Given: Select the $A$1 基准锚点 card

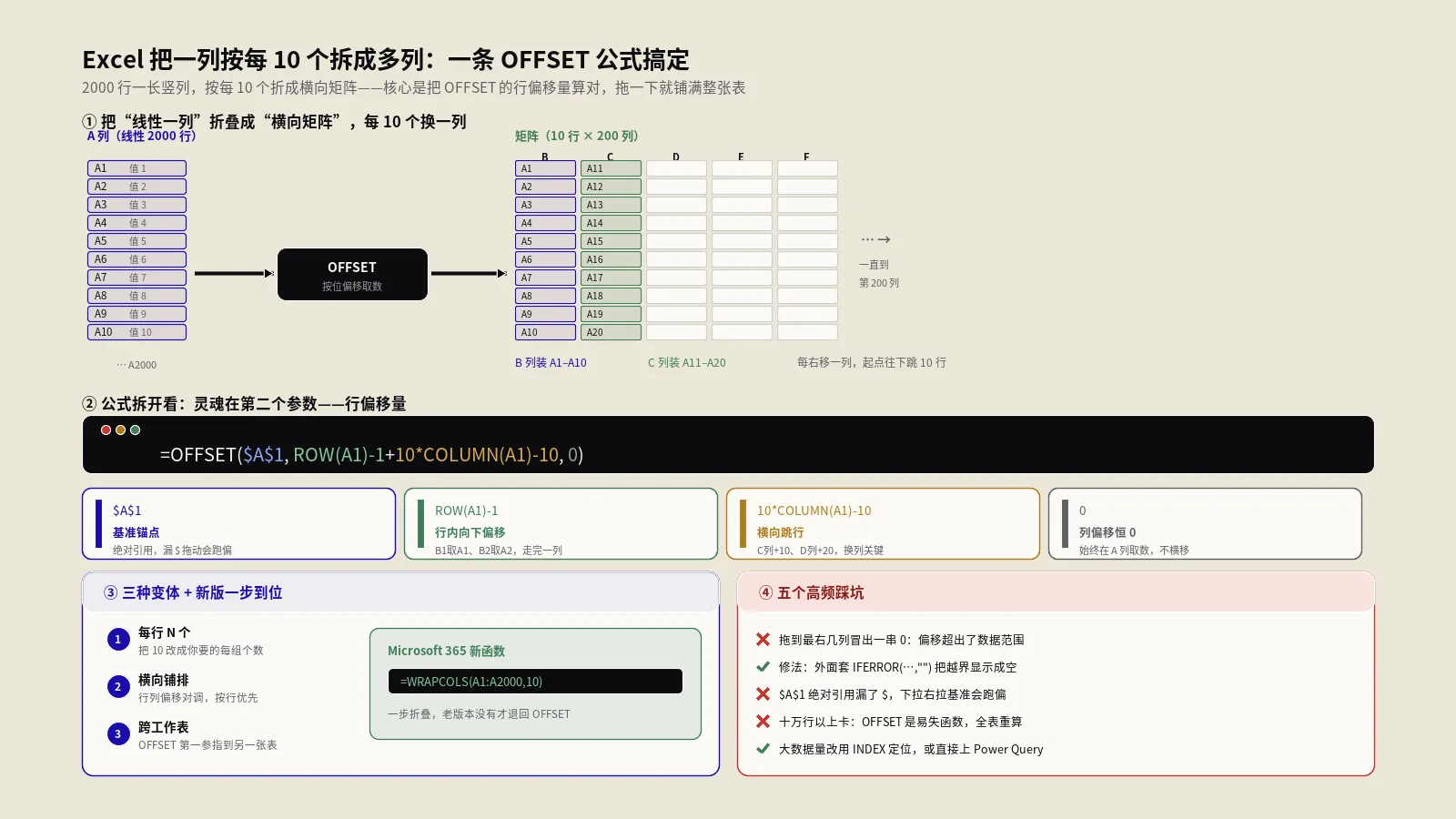Looking at the screenshot, I should pos(238,524).
